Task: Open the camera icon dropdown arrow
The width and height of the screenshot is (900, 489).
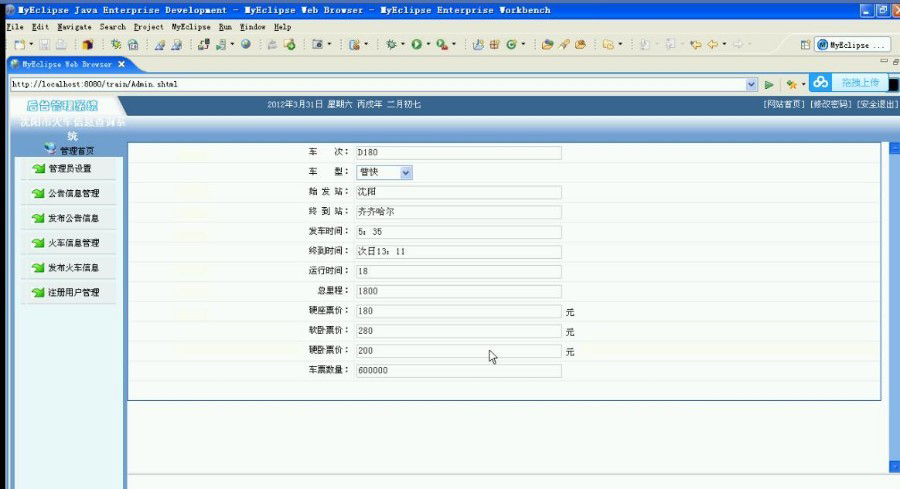Action: pos(329,44)
